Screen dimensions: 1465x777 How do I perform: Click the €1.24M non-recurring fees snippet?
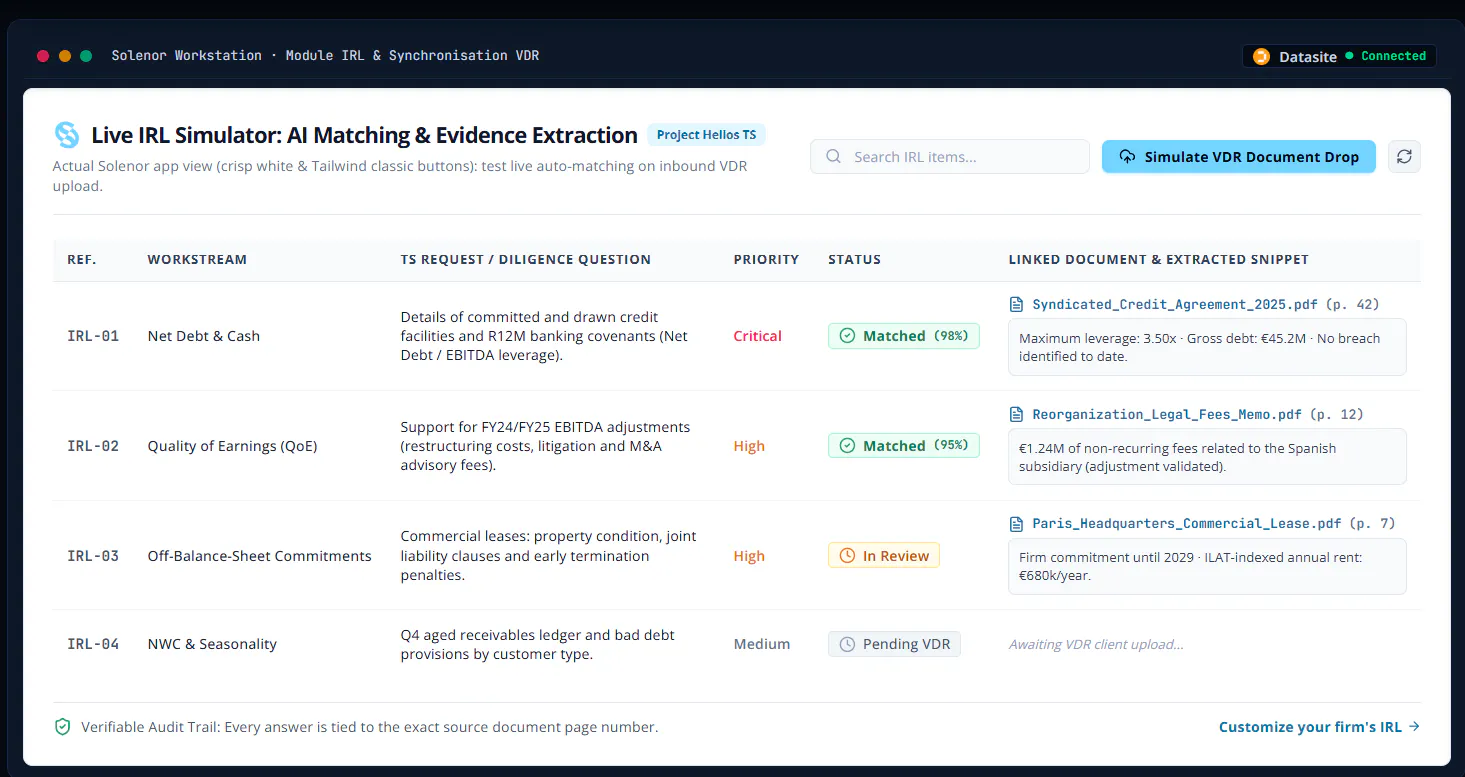pyautogui.click(x=1207, y=457)
